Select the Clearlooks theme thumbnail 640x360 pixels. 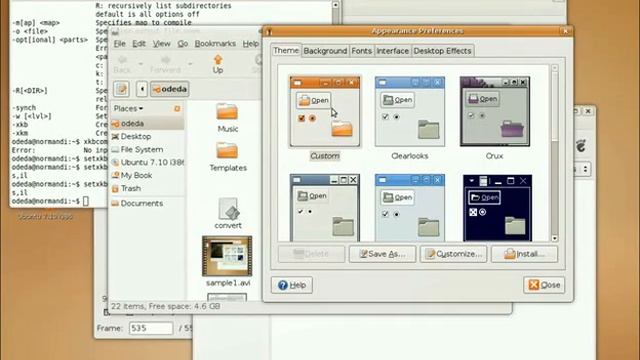[x=410, y=111]
